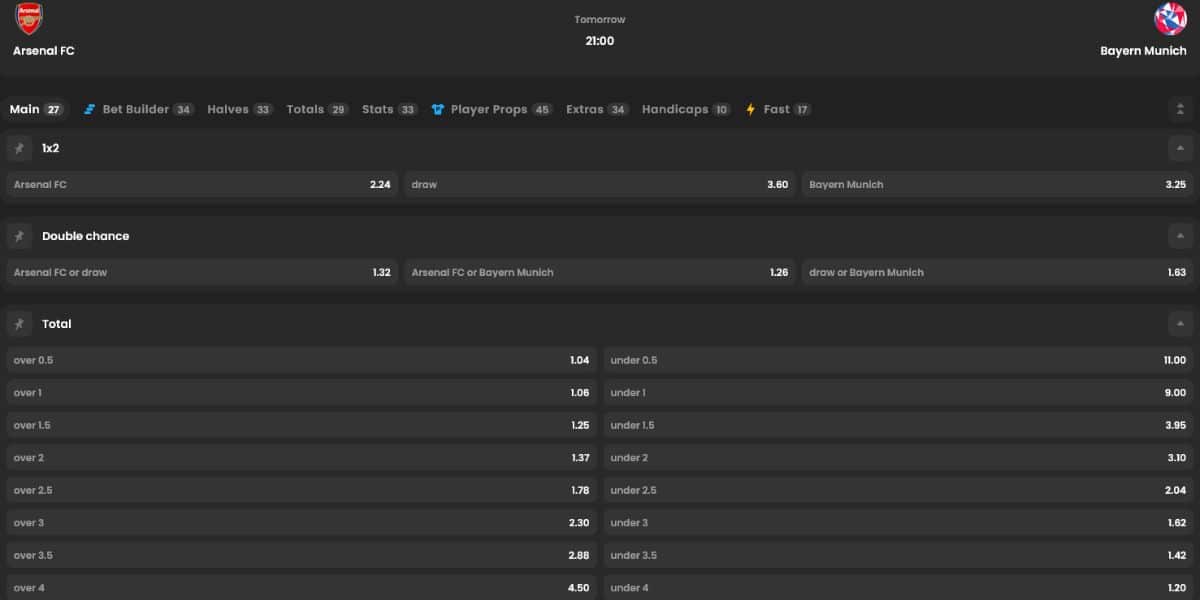The image size is (1200, 600).
Task: Collapse the Total market section
Action: tap(1180, 324)
